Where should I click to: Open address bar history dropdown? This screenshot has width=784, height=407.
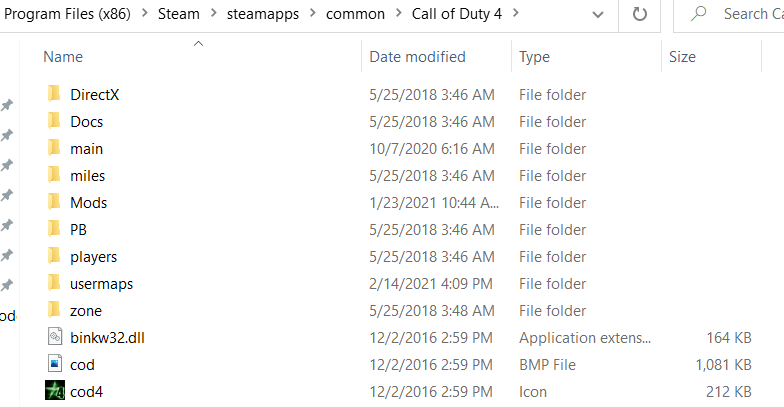click(x=598, y=14)
